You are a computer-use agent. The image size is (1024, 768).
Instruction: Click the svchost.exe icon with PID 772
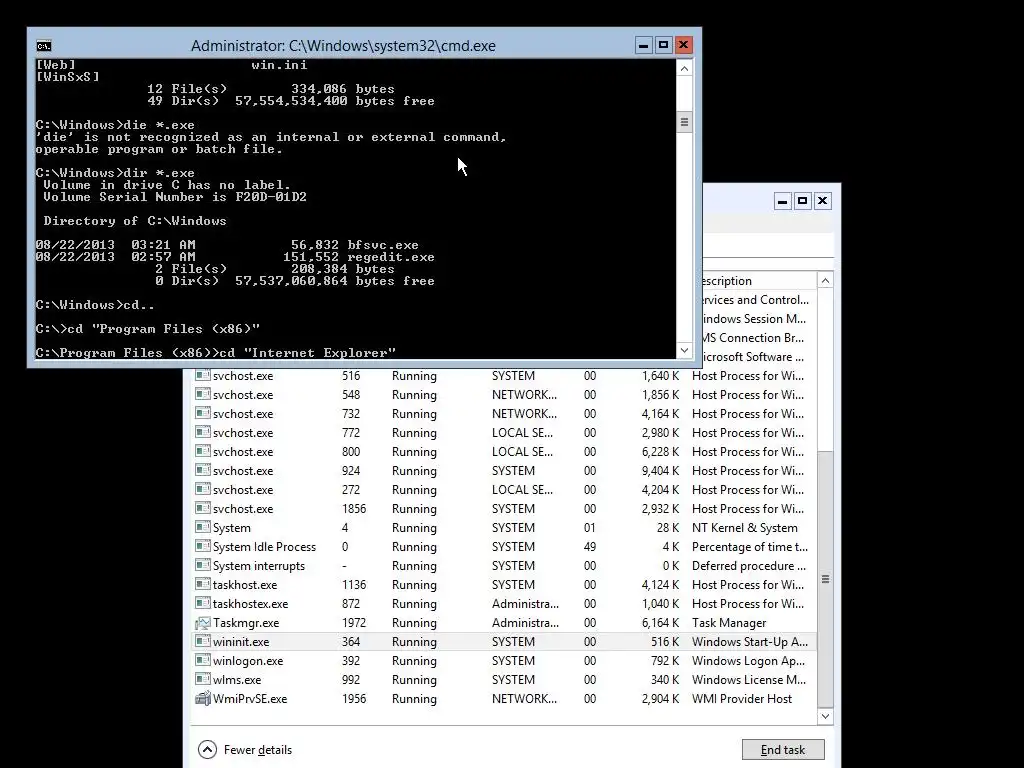pyautogui.click(x=202, y=432)
